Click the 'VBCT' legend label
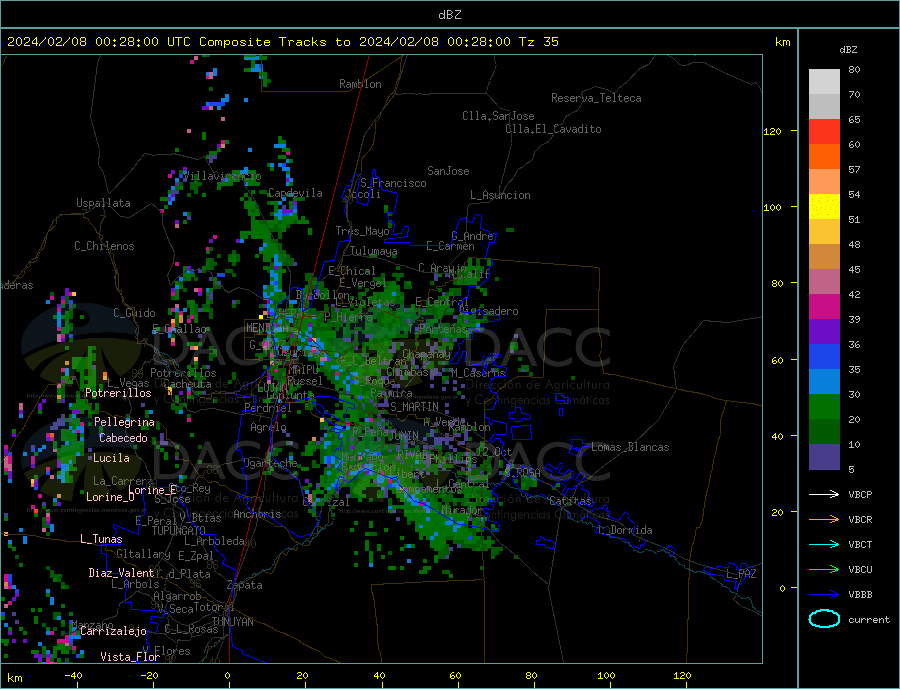 (x=860, y=544)
